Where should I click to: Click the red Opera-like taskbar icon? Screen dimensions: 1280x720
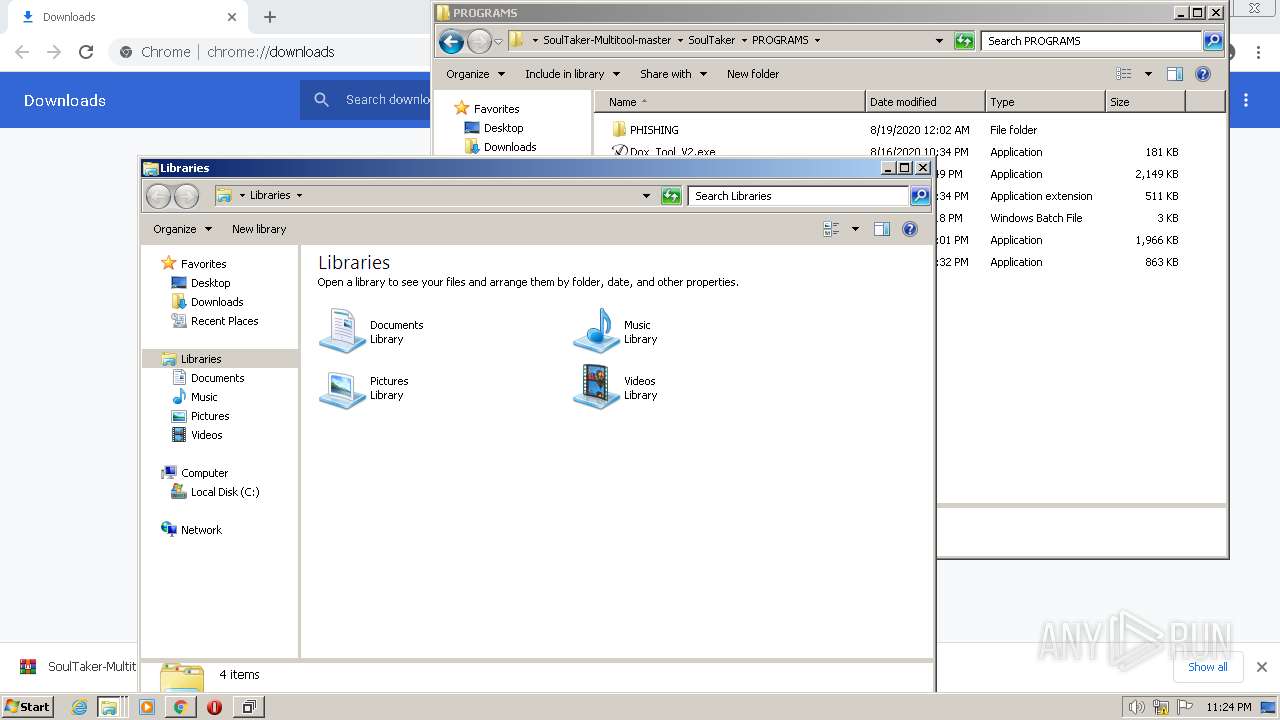pyautogui.click(x=214, y=707)
